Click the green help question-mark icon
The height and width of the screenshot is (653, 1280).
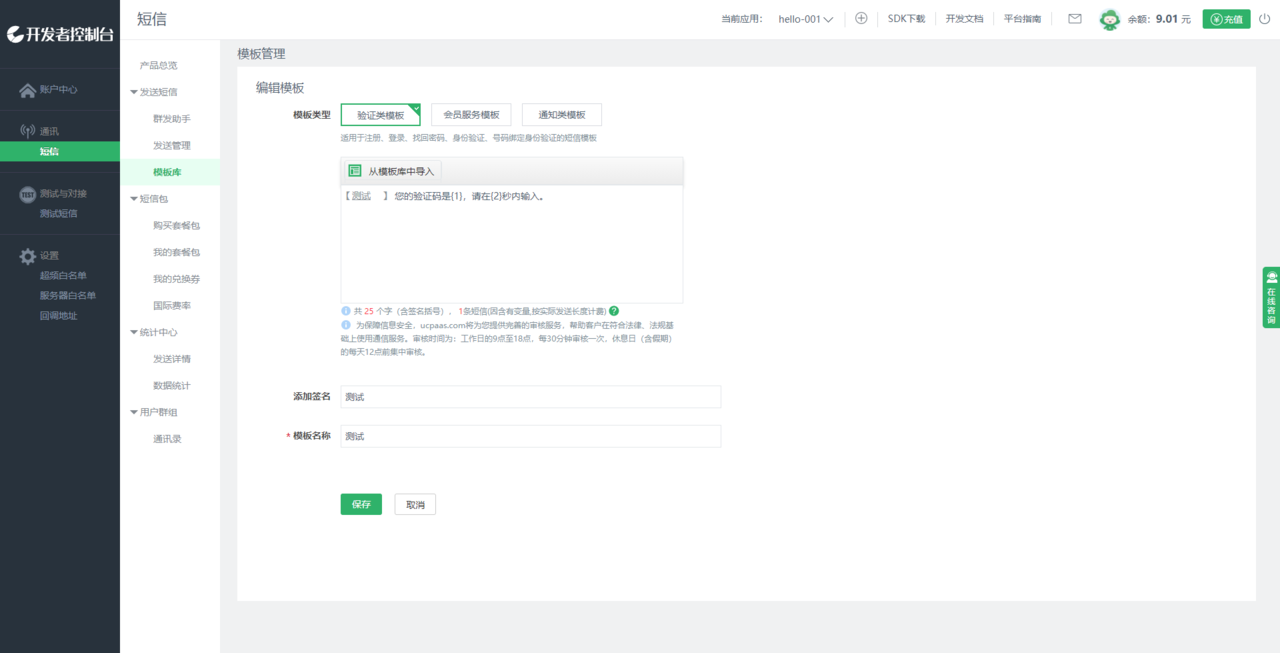coord(614,311)
